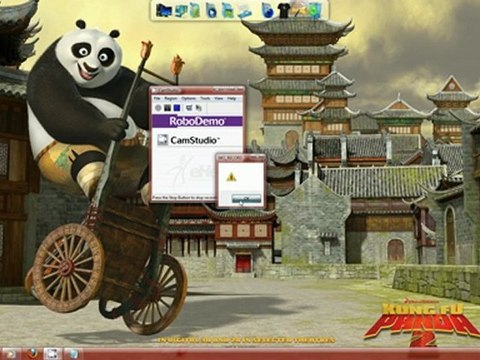The image size is (480, 360).
Task: Switch to CamStudio in the taskbar
Action: [x=53, y=354]
